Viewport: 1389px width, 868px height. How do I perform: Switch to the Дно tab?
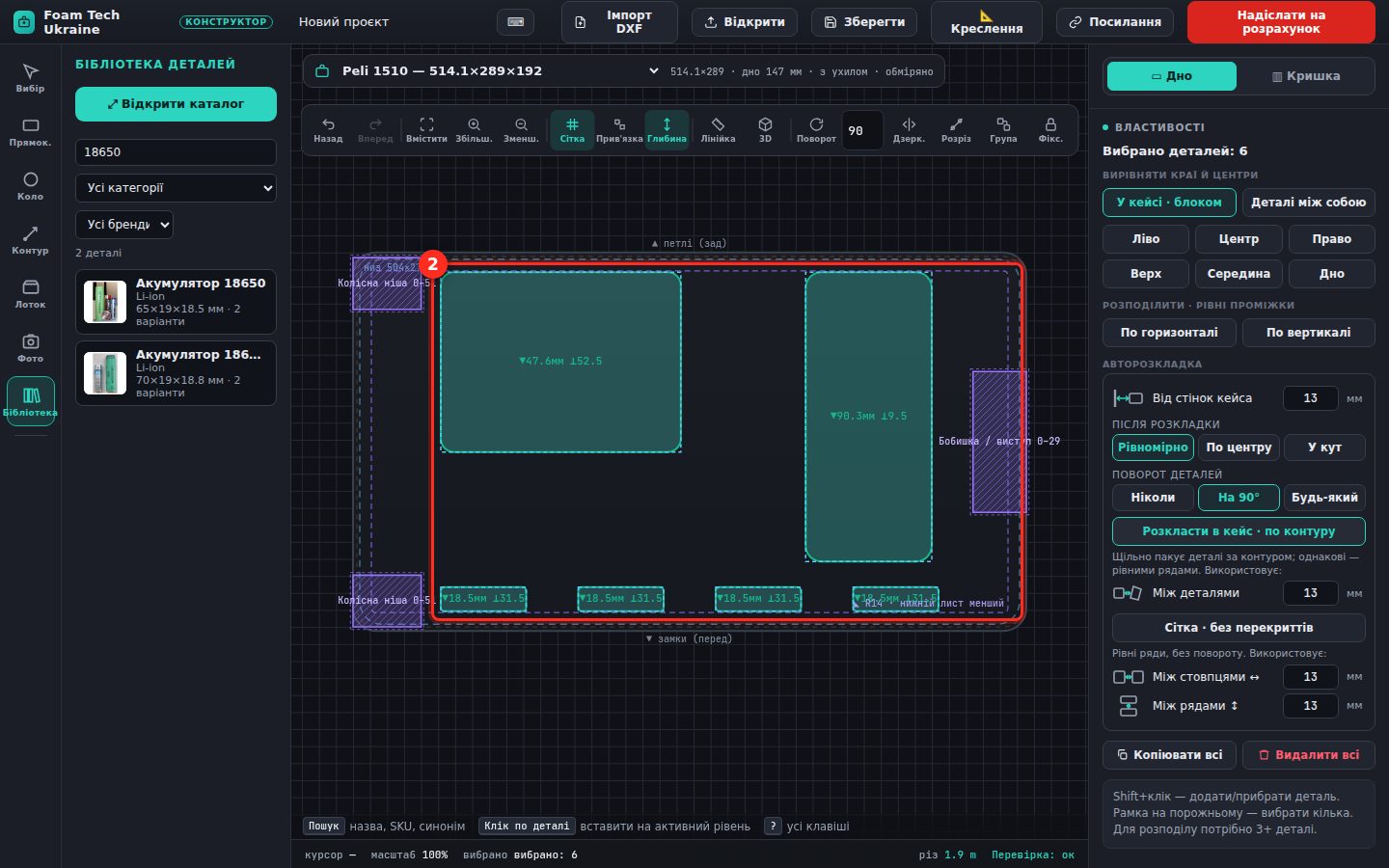click(1172, 76)
